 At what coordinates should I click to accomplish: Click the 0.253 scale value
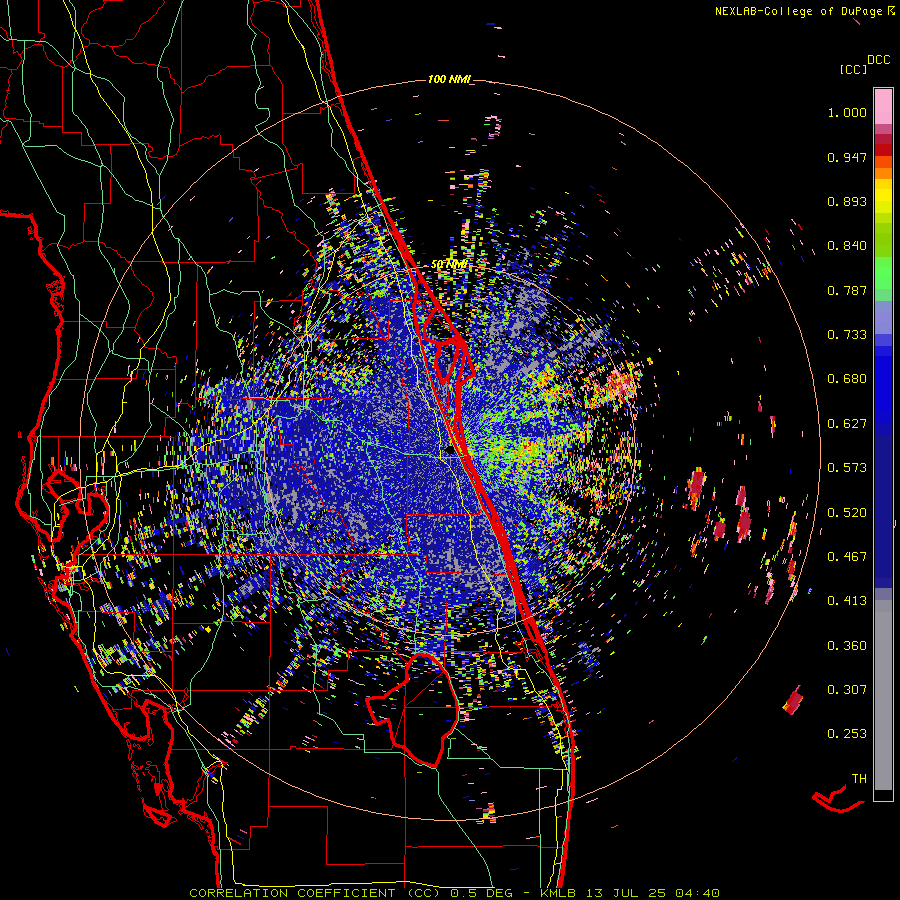click(x=847, y=734)
